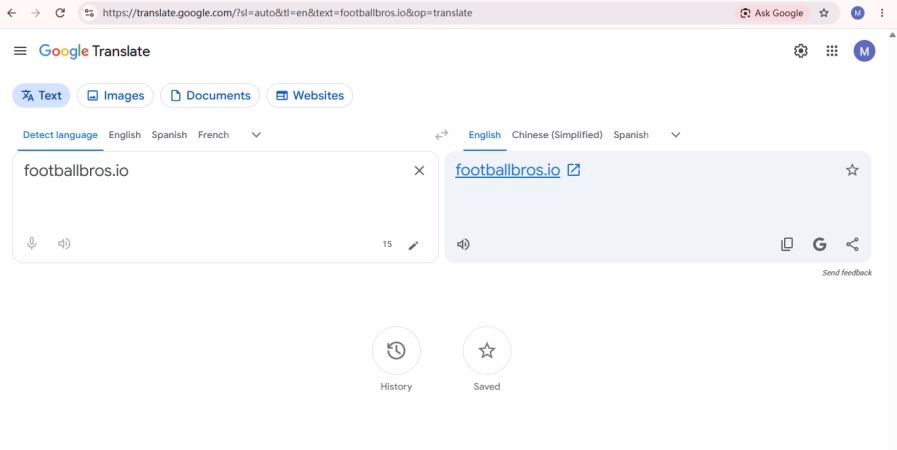
Task: Open translated link in new window icon
Action: tap(573, 170)
